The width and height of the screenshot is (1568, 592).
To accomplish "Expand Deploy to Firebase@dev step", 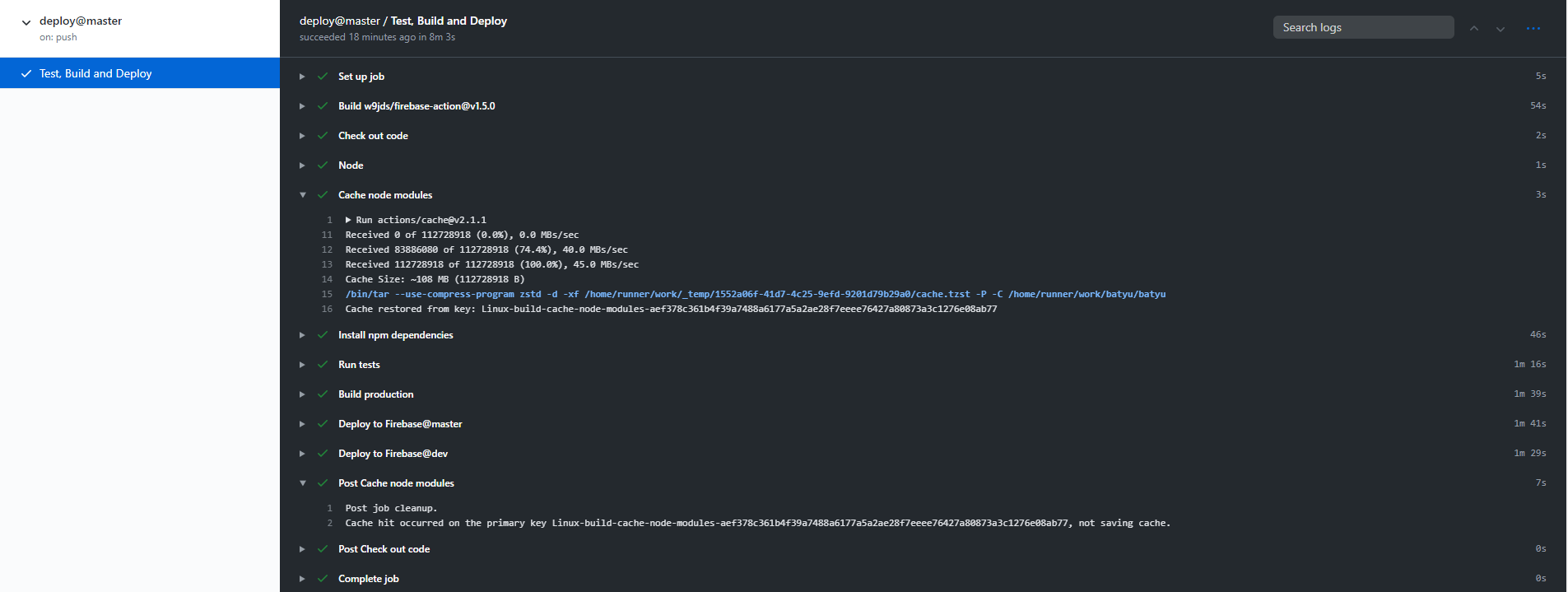I will (x=302, y=454).
